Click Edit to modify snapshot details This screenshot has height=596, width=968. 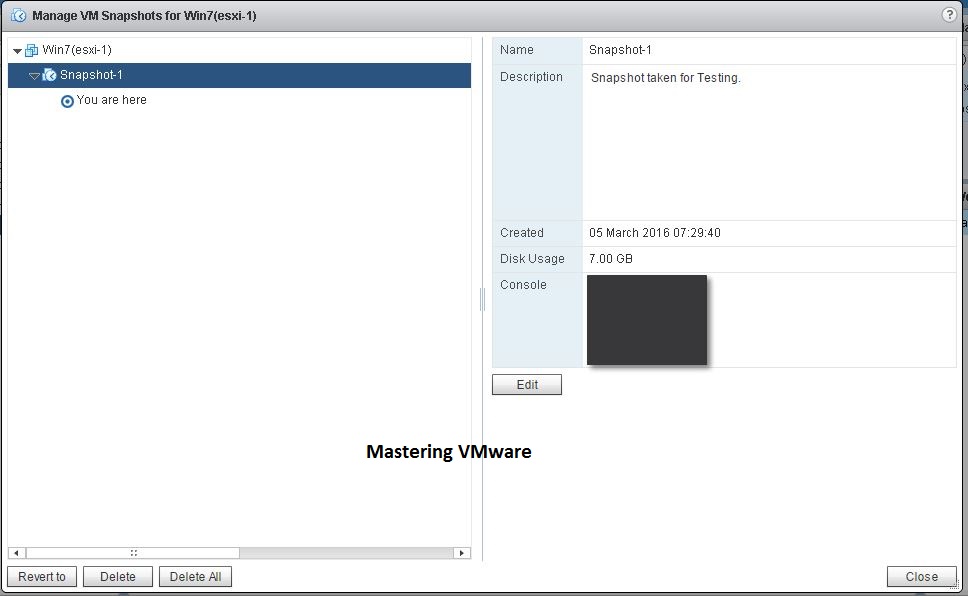click(x=527, y=384)
